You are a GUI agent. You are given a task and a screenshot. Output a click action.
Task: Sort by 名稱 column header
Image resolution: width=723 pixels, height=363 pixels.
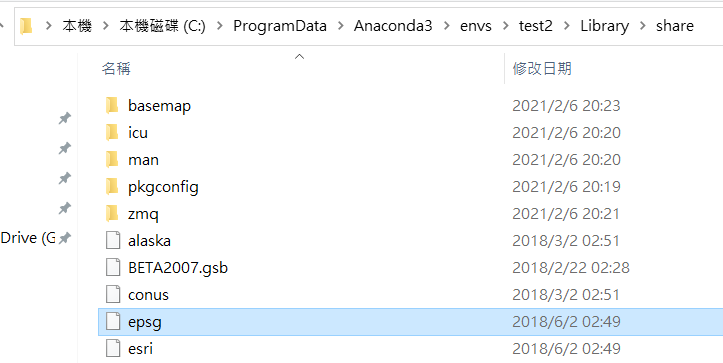click(x=116, y=69)
